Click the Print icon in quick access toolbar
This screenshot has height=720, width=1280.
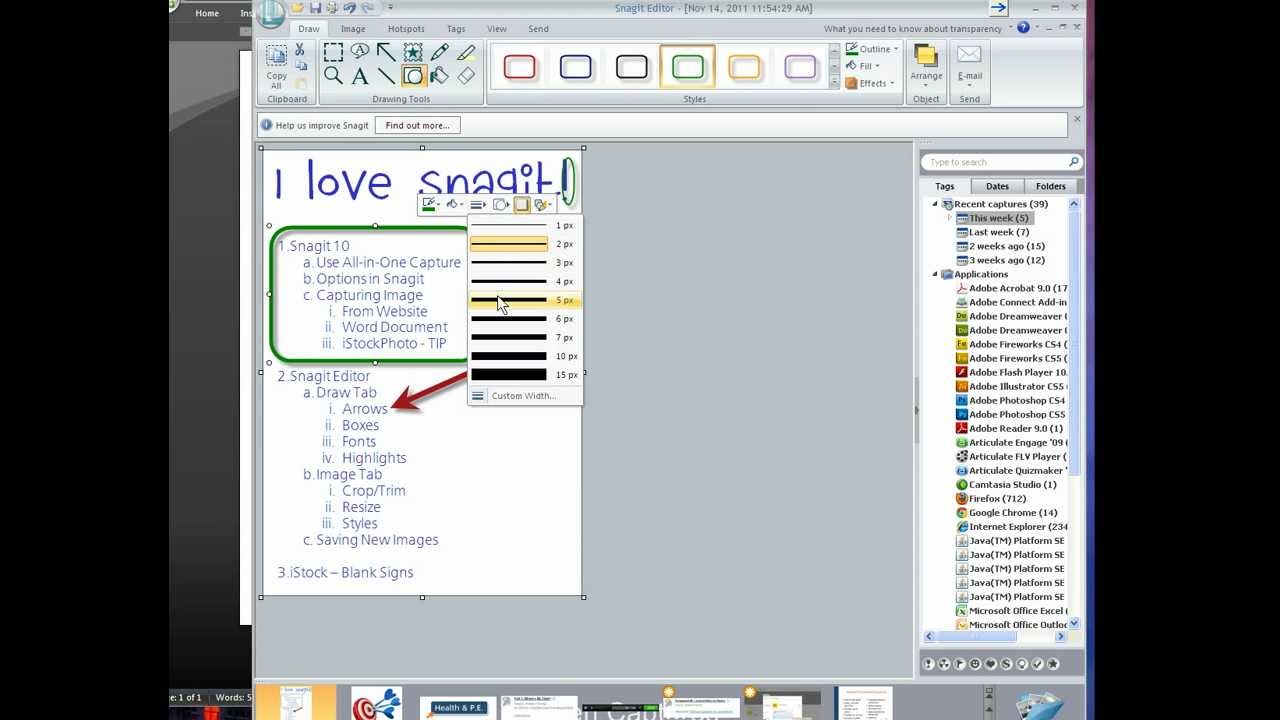pyautogui.click(x=332, y=8)
